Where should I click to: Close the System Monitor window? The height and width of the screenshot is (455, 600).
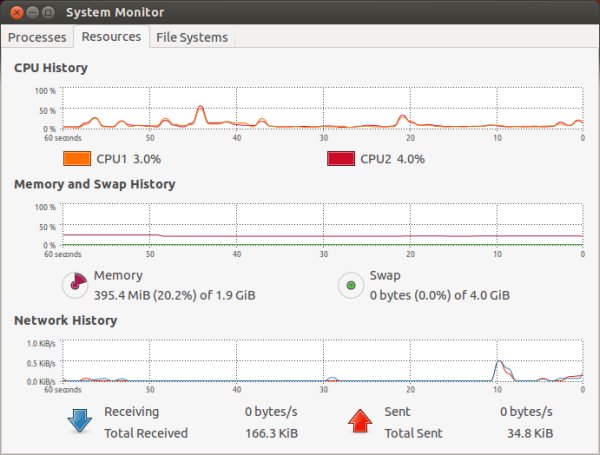13,12
